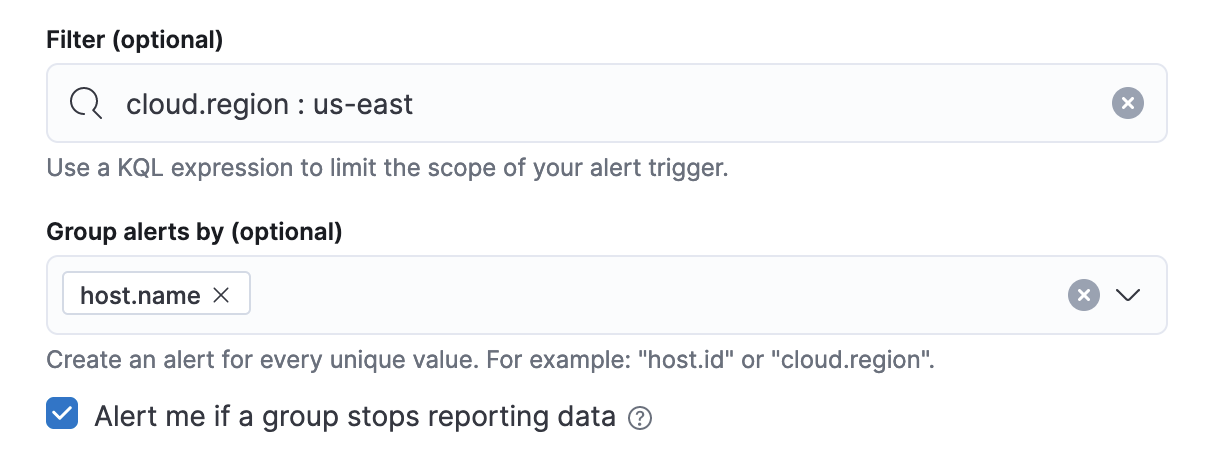
Task: Click the "Filter (optional)" label
Action: tap(134, 41)
